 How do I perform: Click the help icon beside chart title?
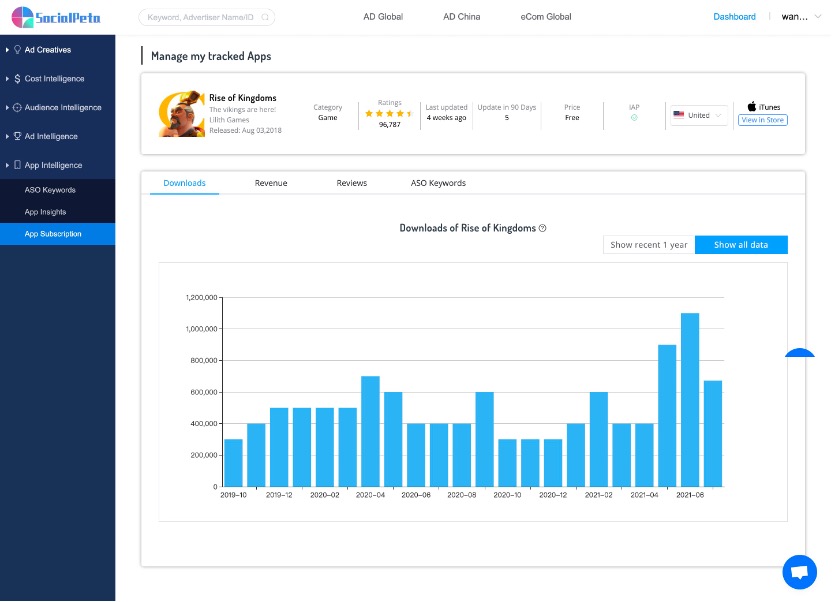[542, 228]
